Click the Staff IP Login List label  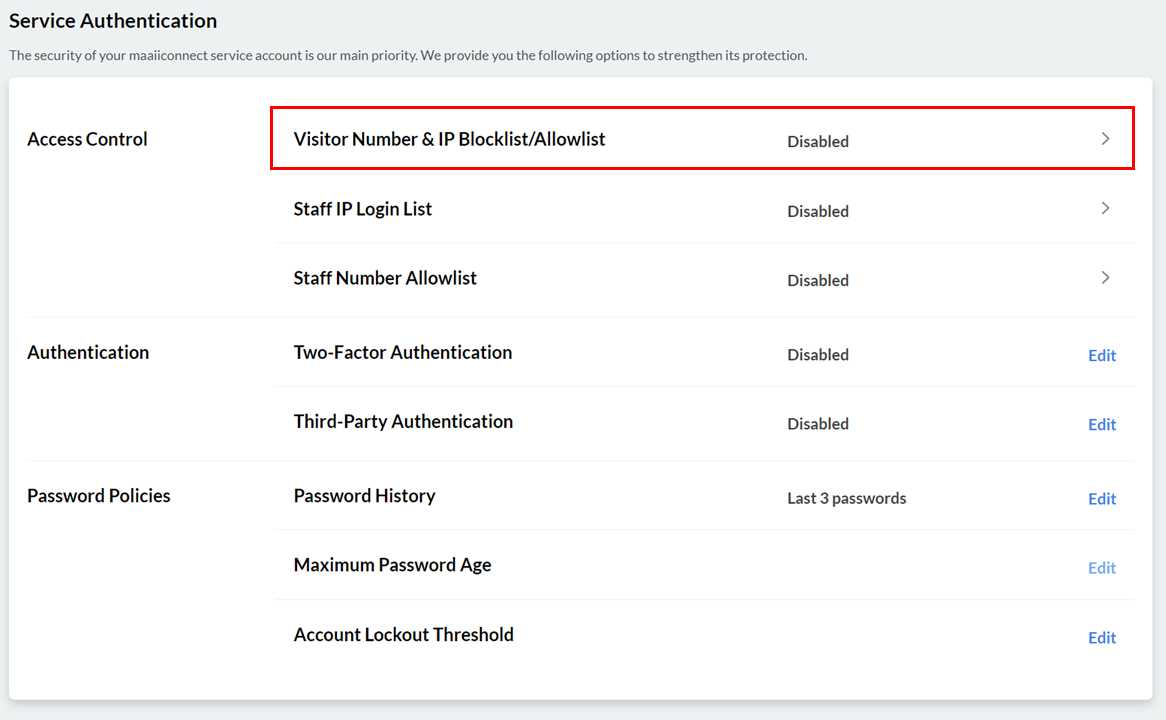(x=363, y=209)
